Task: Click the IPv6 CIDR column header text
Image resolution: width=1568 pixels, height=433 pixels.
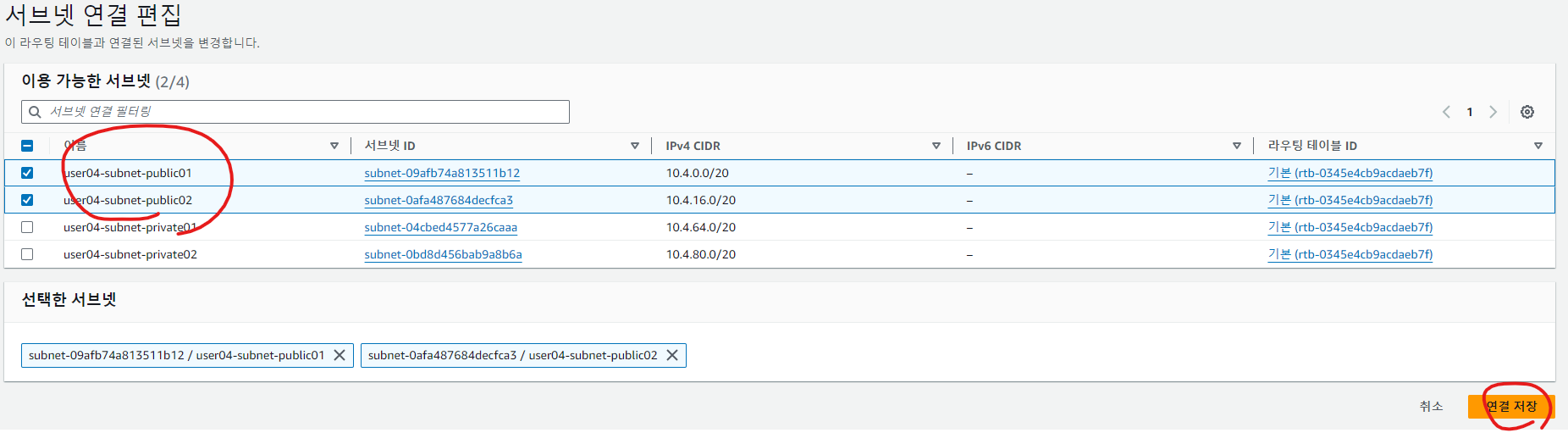Action: (994, 146)
